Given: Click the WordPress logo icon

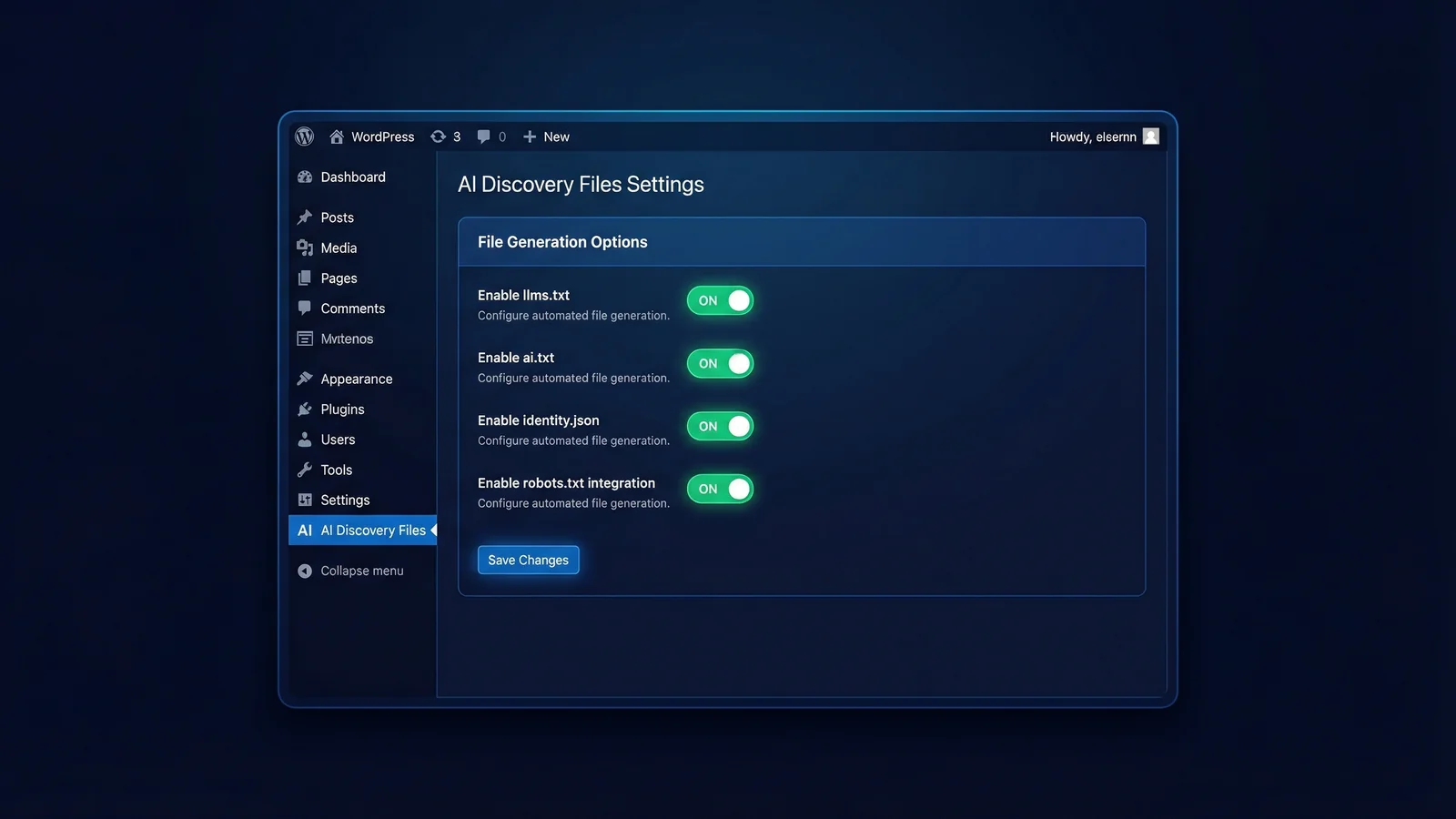Looking at the screenshot, I should coord(305,136).
